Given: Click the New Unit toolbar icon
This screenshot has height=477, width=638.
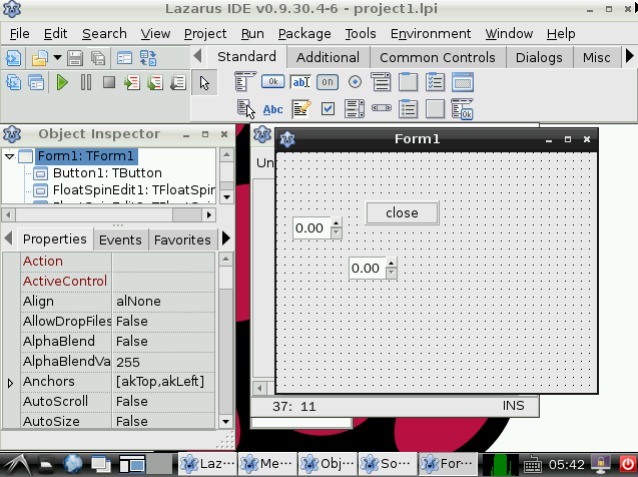Looking at the screenshot, I should coord(13,58).
